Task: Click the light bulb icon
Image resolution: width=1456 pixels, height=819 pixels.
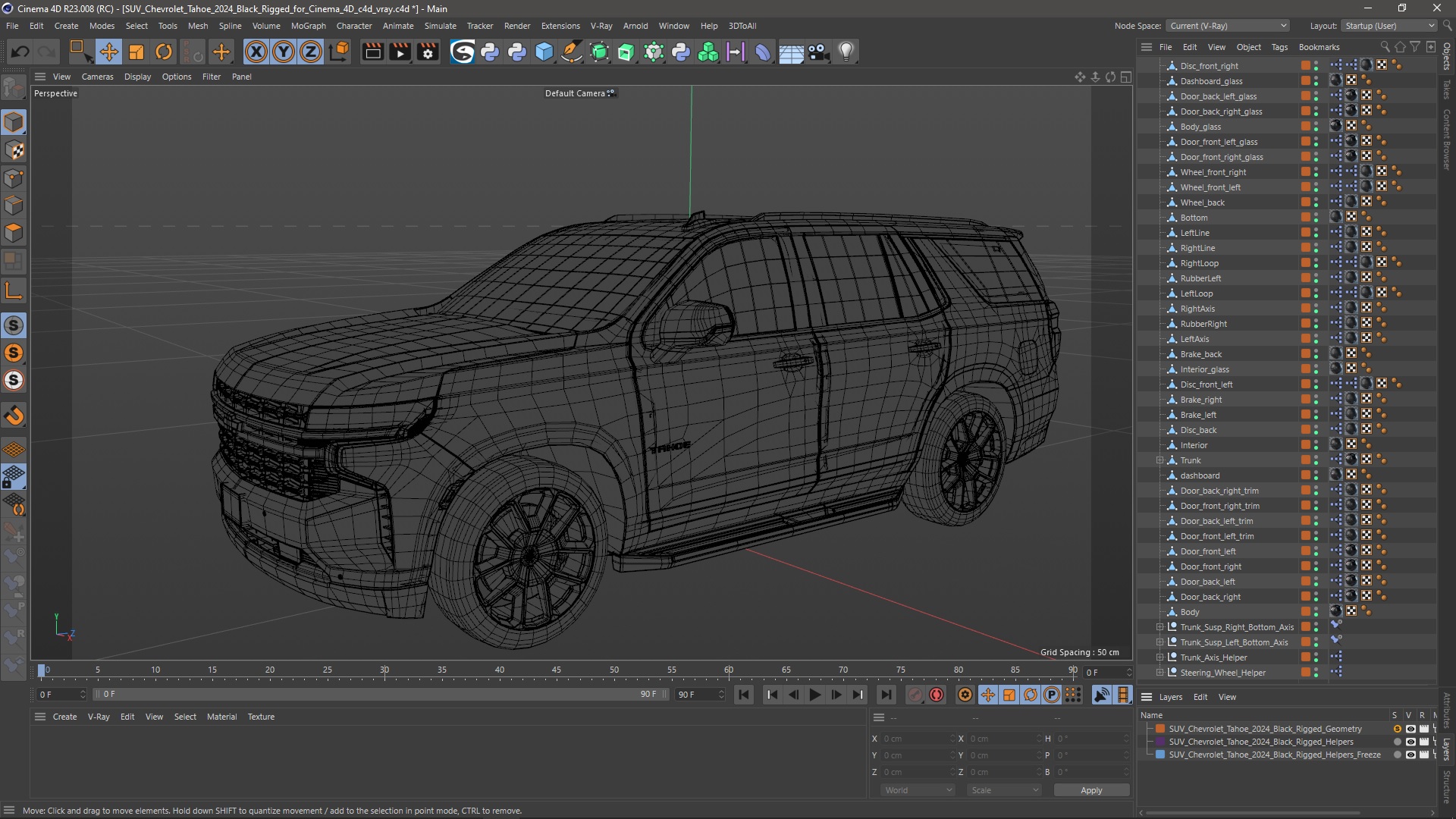Action: click(846, 52)
